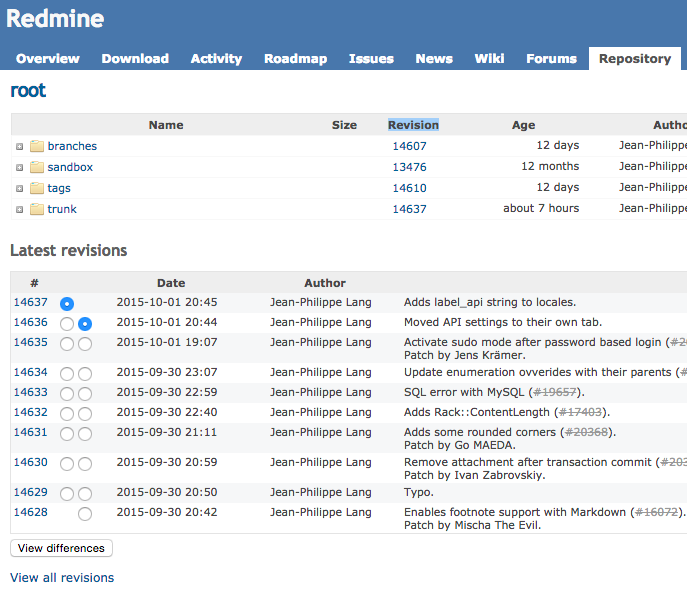Click the sandbox folder icon

37,167
